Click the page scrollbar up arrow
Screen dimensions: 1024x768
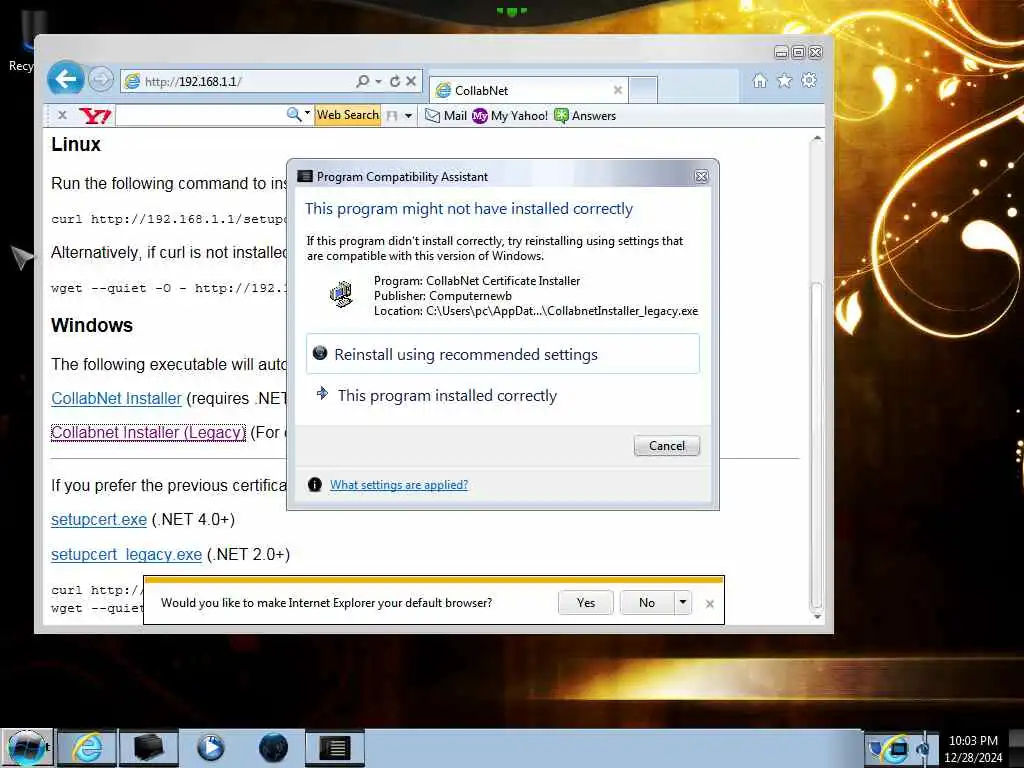(x=816, y=138)
